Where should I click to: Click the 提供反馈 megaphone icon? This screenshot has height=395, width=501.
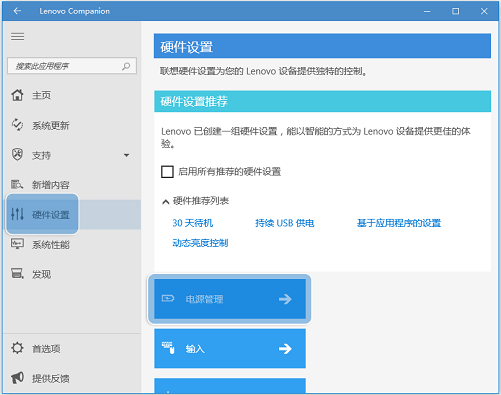point(17,378)
